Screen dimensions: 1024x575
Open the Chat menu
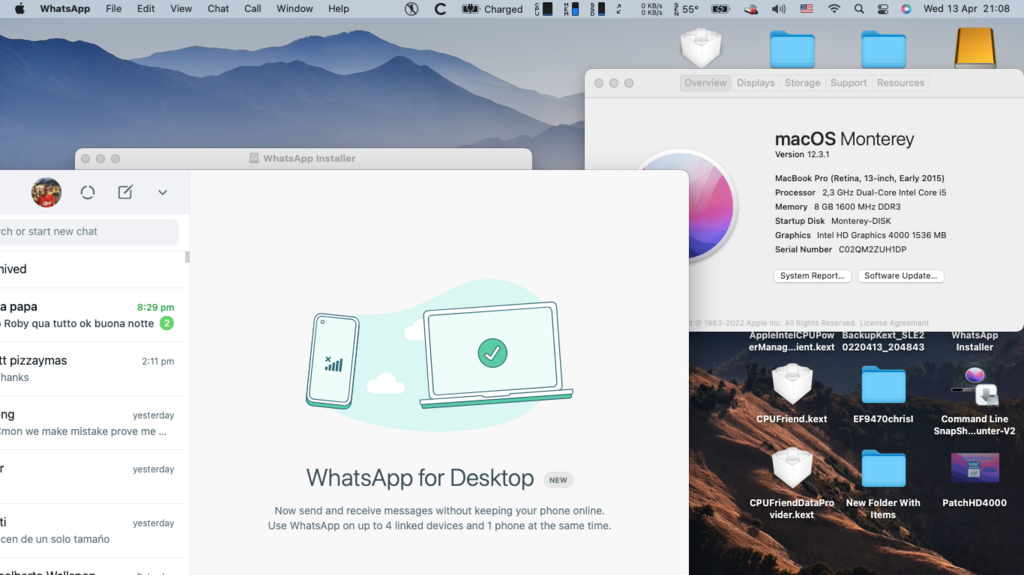(218, 9)
